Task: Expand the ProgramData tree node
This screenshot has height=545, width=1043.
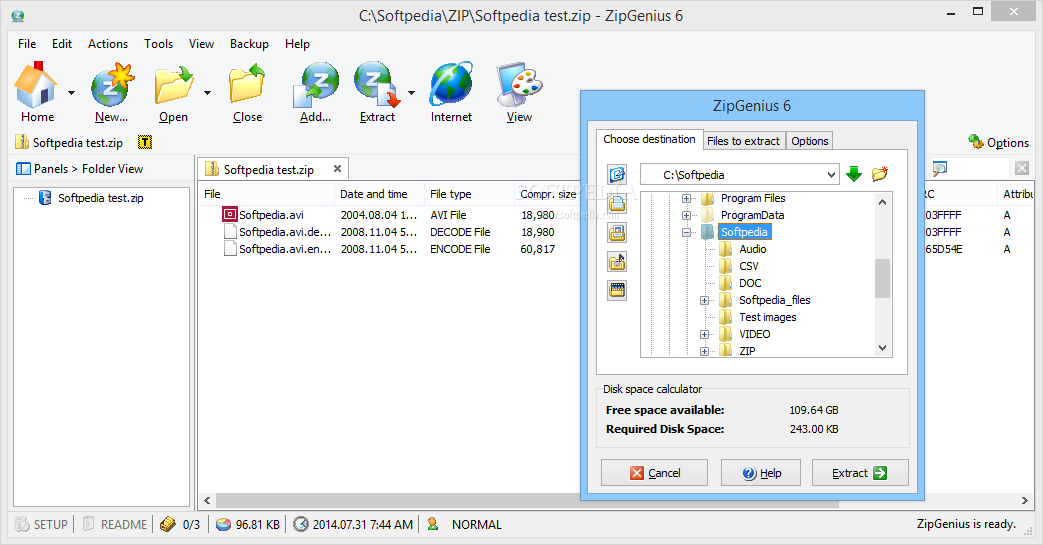Action: tap(686, 216)
